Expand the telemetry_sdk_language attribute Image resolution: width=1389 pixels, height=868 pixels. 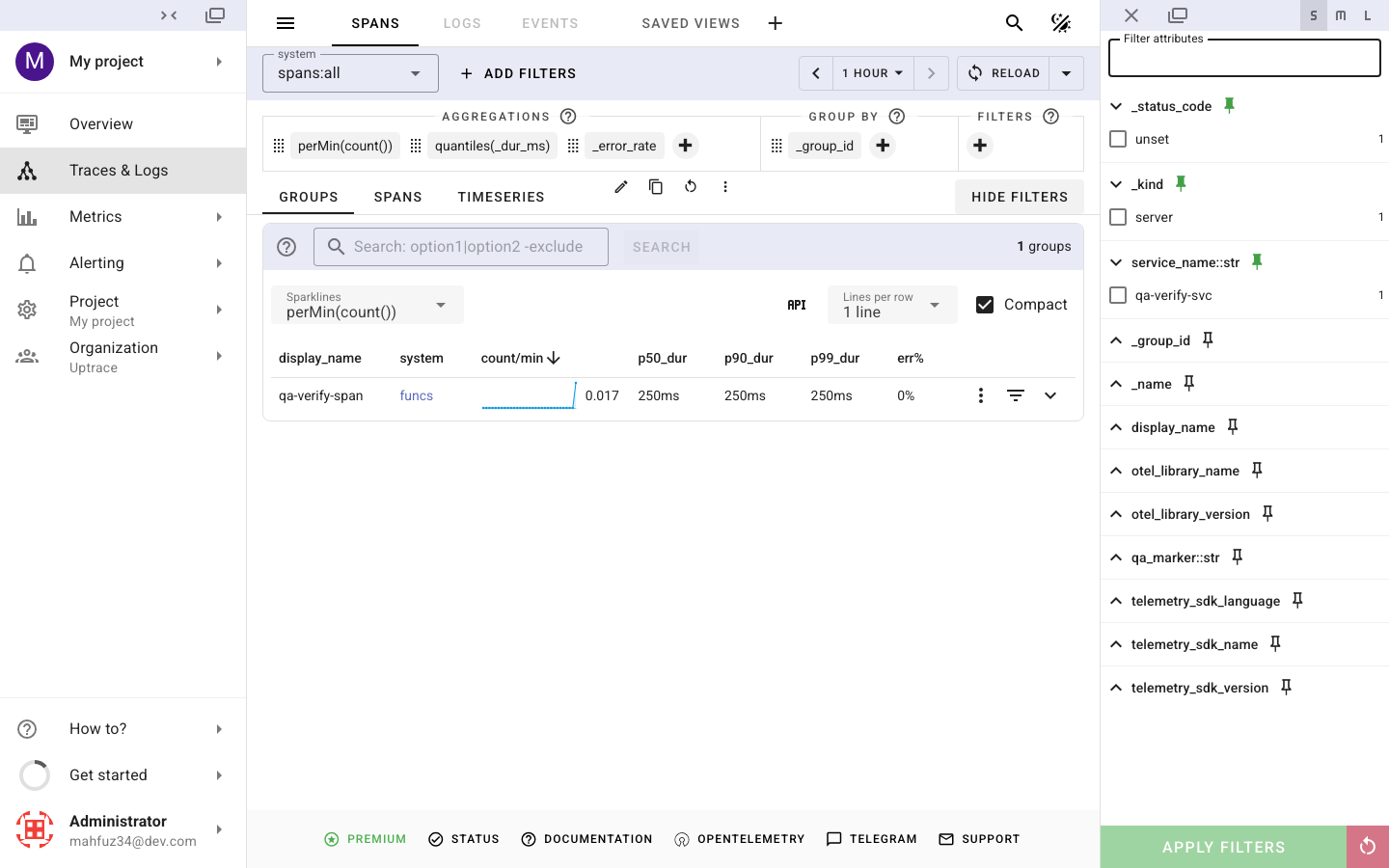click(x=1116, y=601)
